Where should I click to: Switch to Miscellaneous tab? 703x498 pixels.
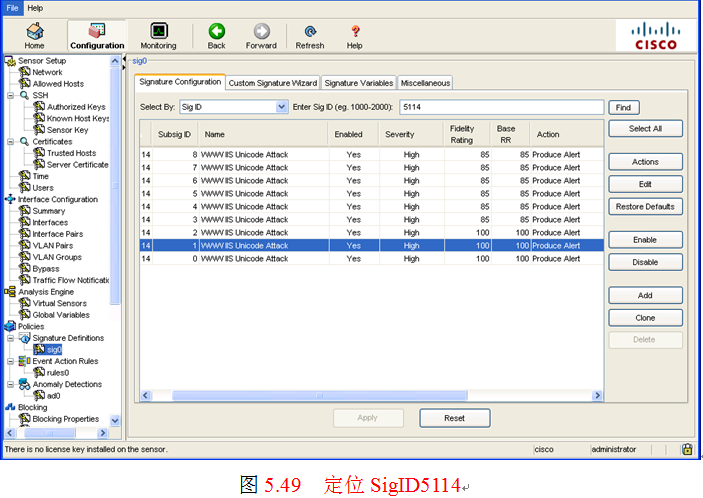pos(425,83)
